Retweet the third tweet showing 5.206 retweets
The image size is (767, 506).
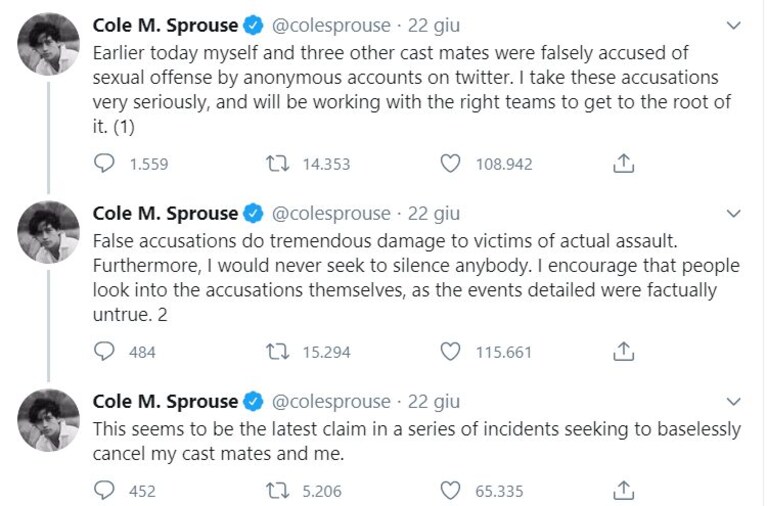tap(277, 490)
